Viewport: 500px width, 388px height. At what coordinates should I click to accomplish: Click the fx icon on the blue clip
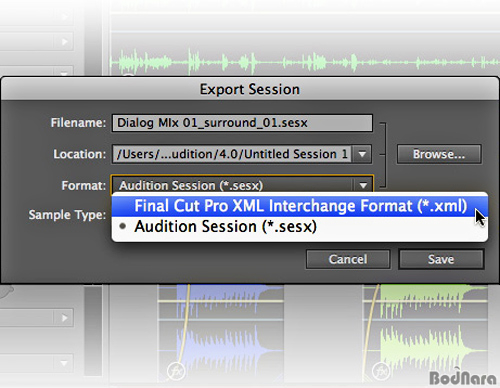176,371
